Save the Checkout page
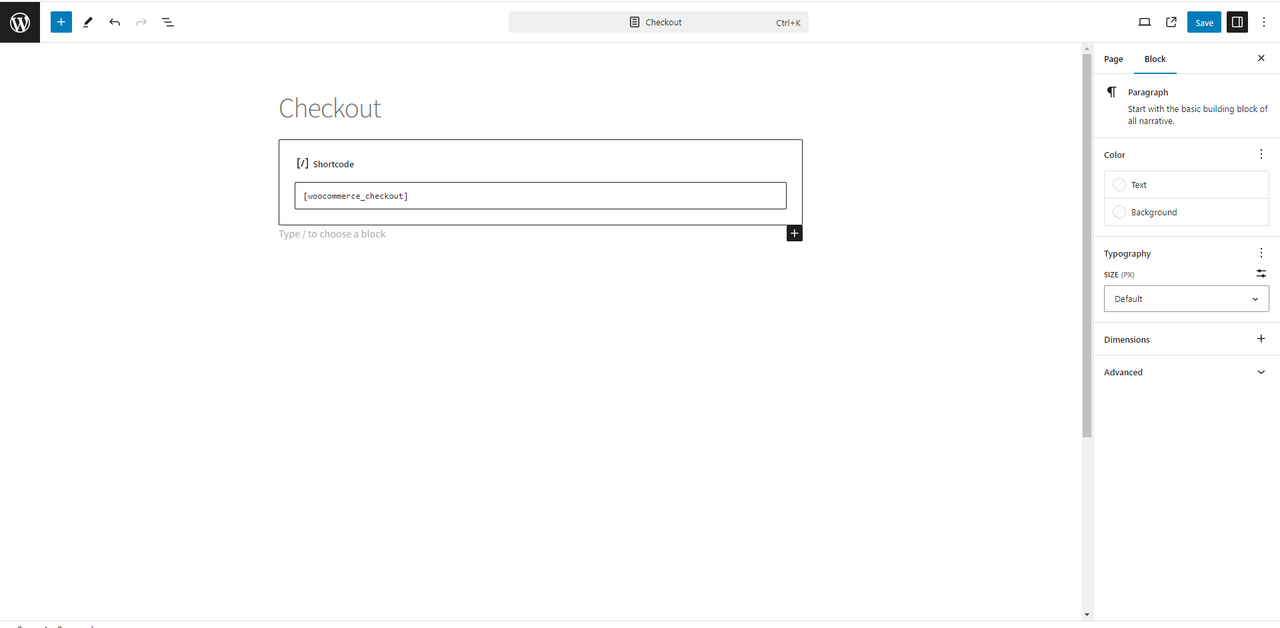 [x=1204, y=22]
